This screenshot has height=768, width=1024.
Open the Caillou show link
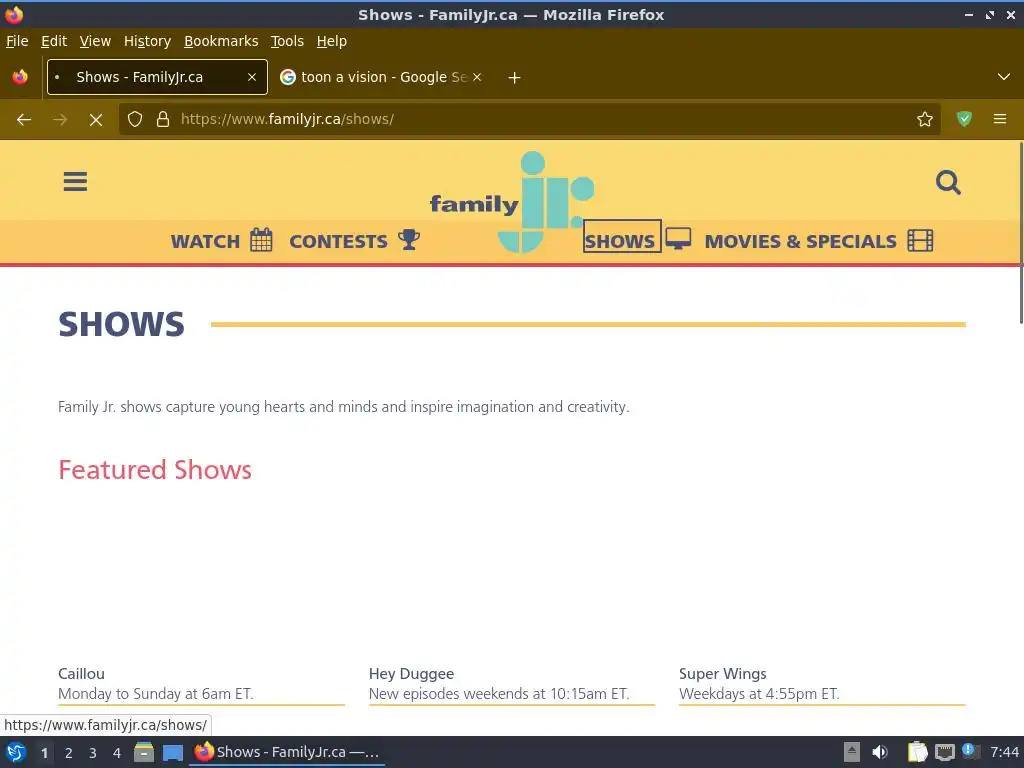click(x=81, y=673)
